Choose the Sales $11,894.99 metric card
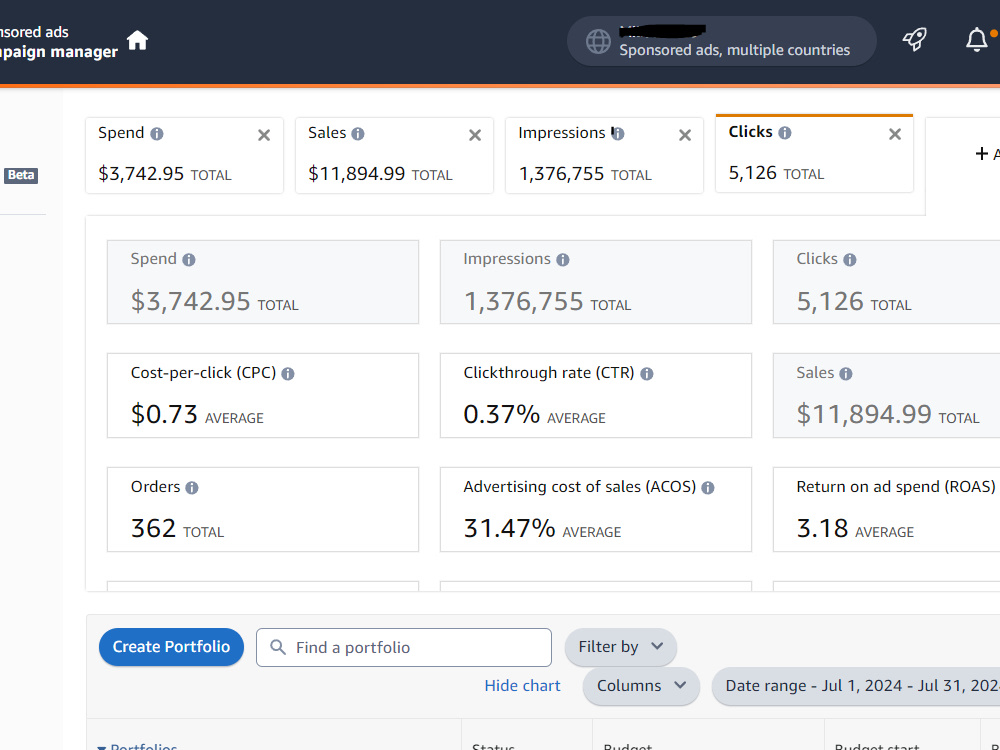 pos(886,395)
